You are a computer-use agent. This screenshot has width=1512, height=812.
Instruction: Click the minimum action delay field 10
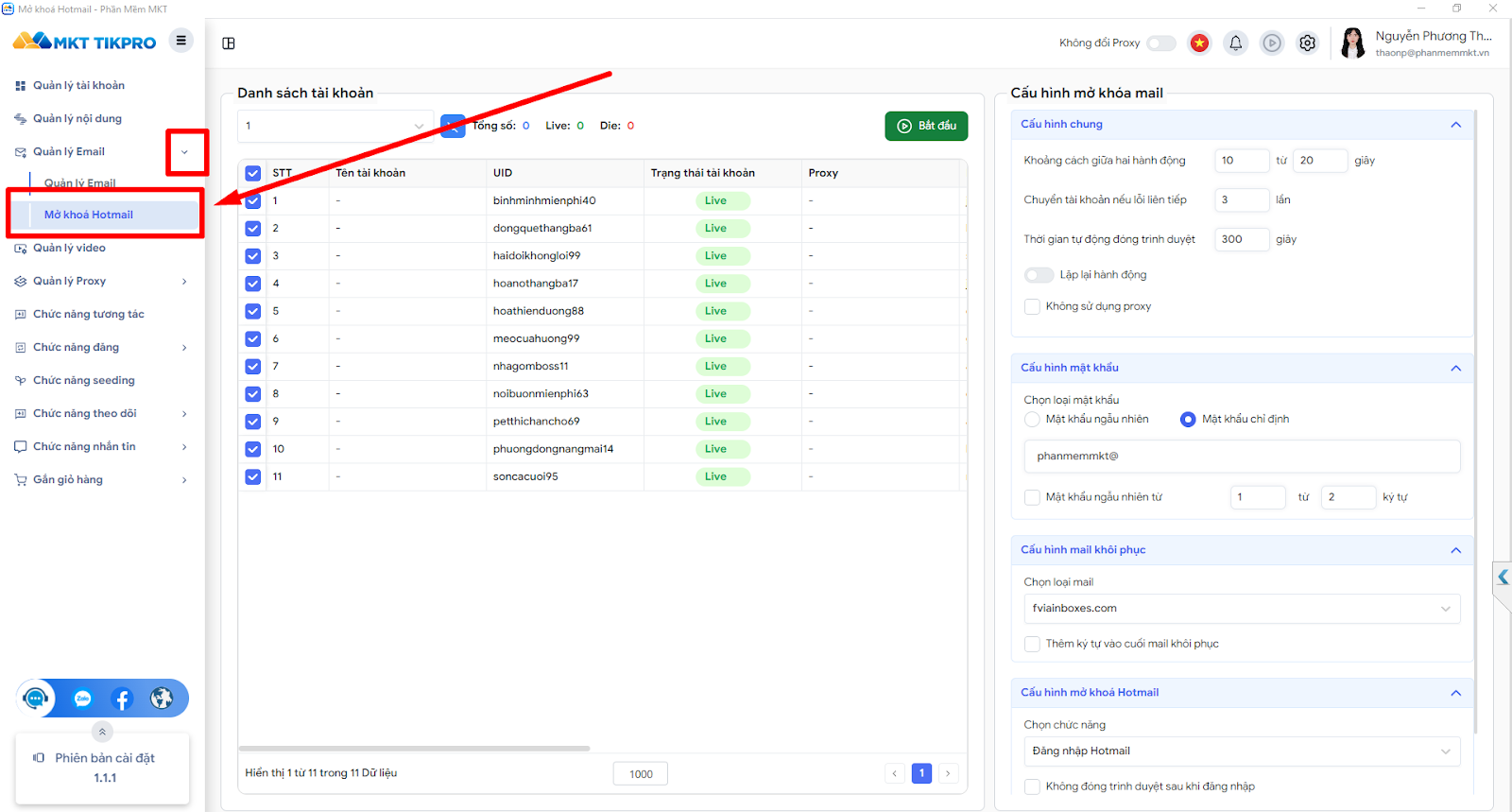(x=1242, y=161)
